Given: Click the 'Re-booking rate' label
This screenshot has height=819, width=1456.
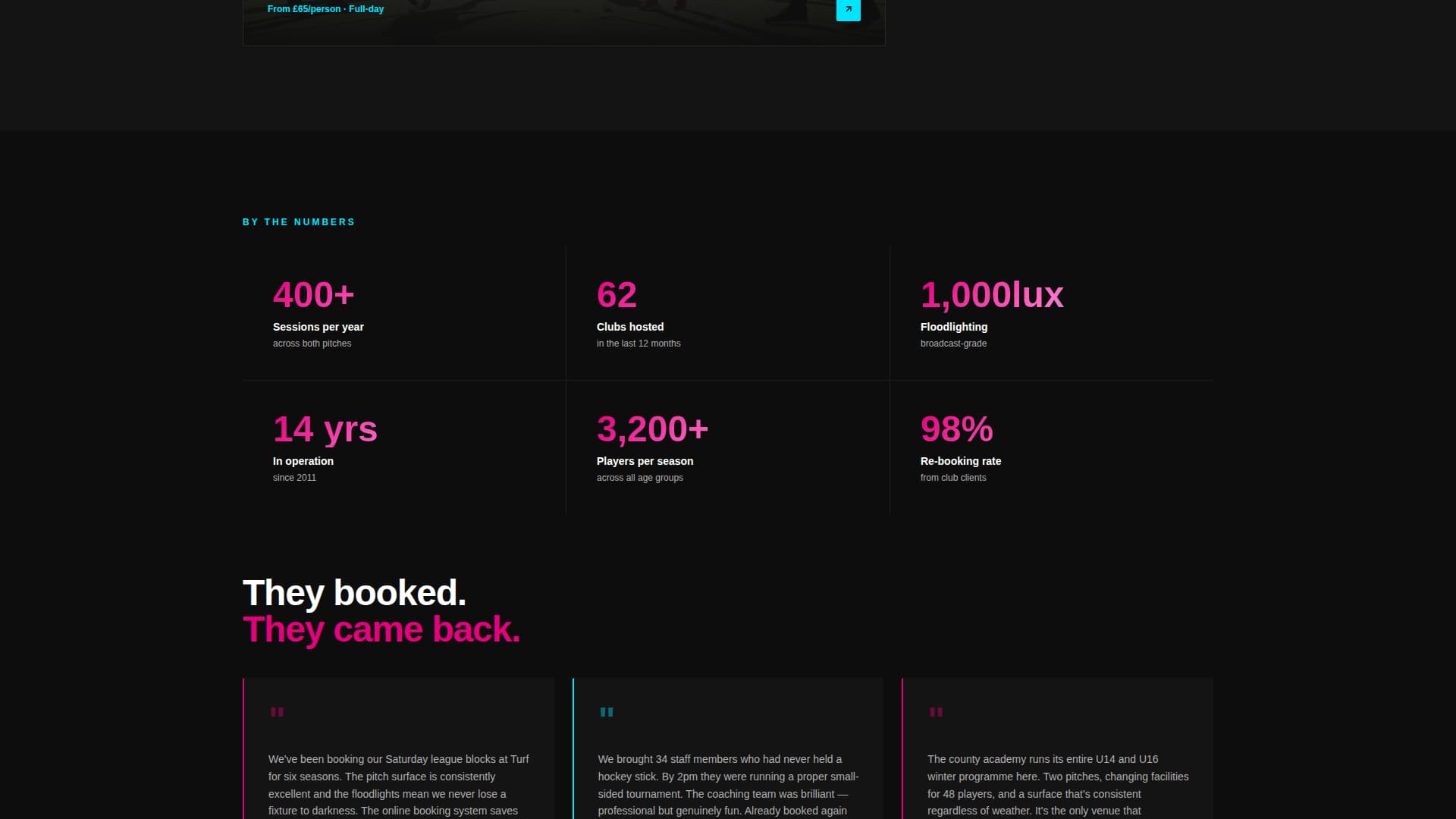Looking at the screenshot, I should click(x=960, y=461).
